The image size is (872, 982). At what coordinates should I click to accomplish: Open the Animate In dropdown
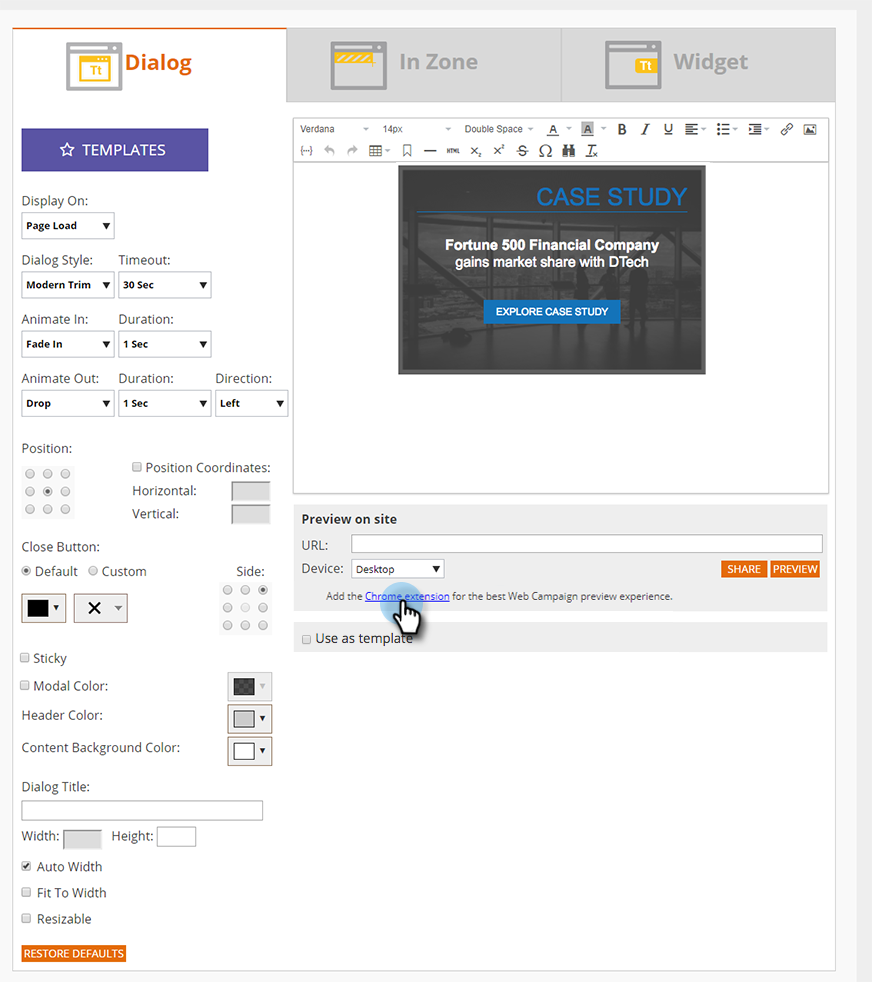coord(68,344)
